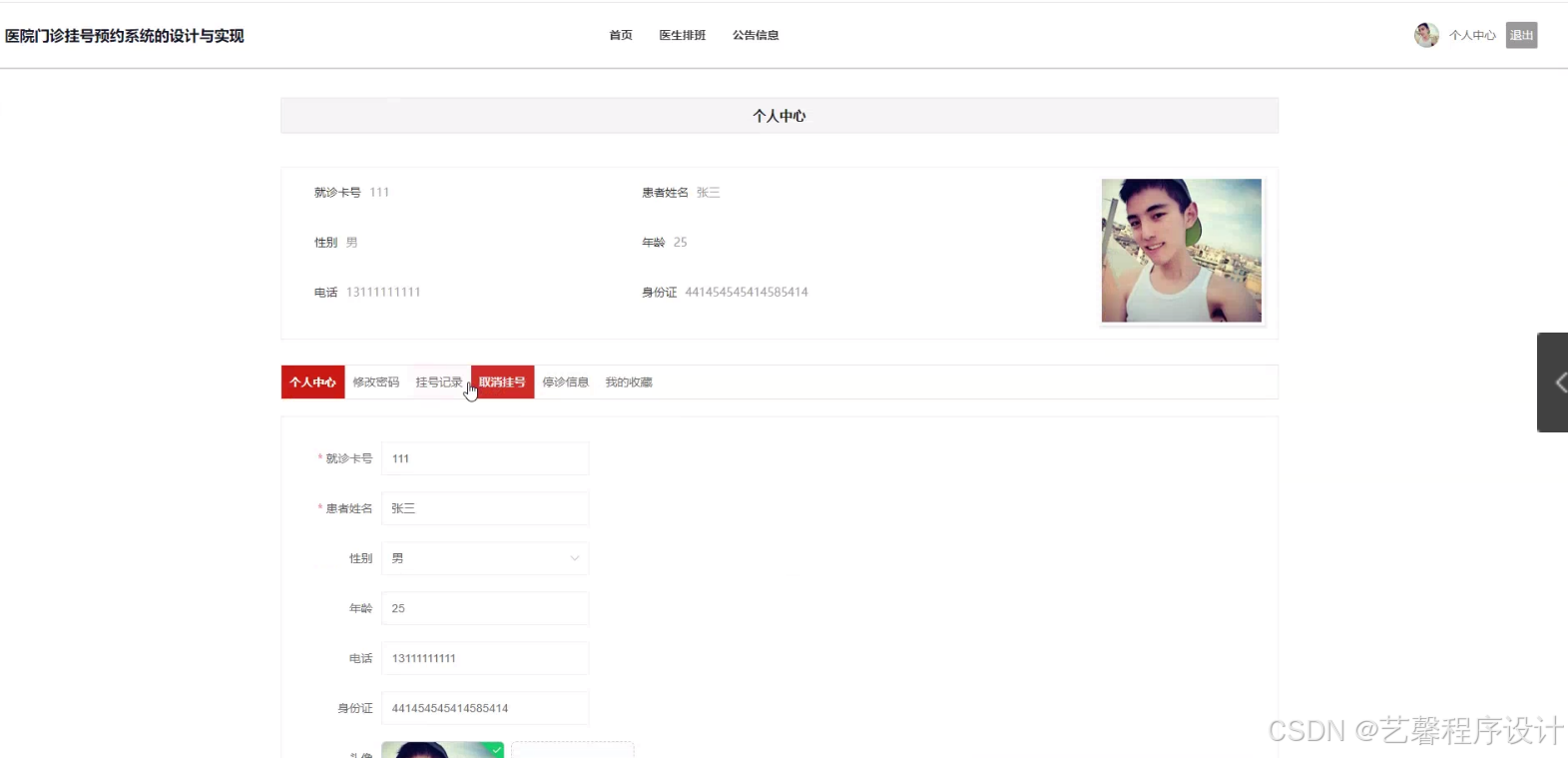Go to 首页 in top navigation
The width and height of the screenshot is (1568, 758).
(621, 35)
